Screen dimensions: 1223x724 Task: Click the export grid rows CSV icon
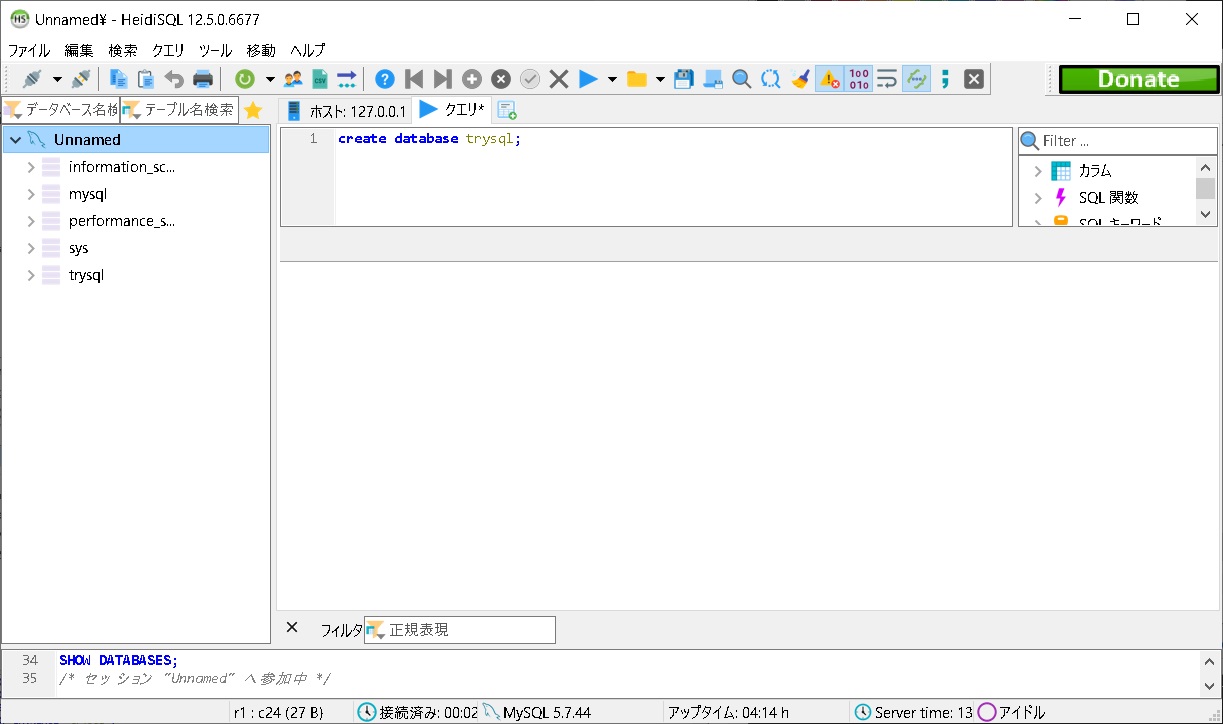tap(320, 79)
